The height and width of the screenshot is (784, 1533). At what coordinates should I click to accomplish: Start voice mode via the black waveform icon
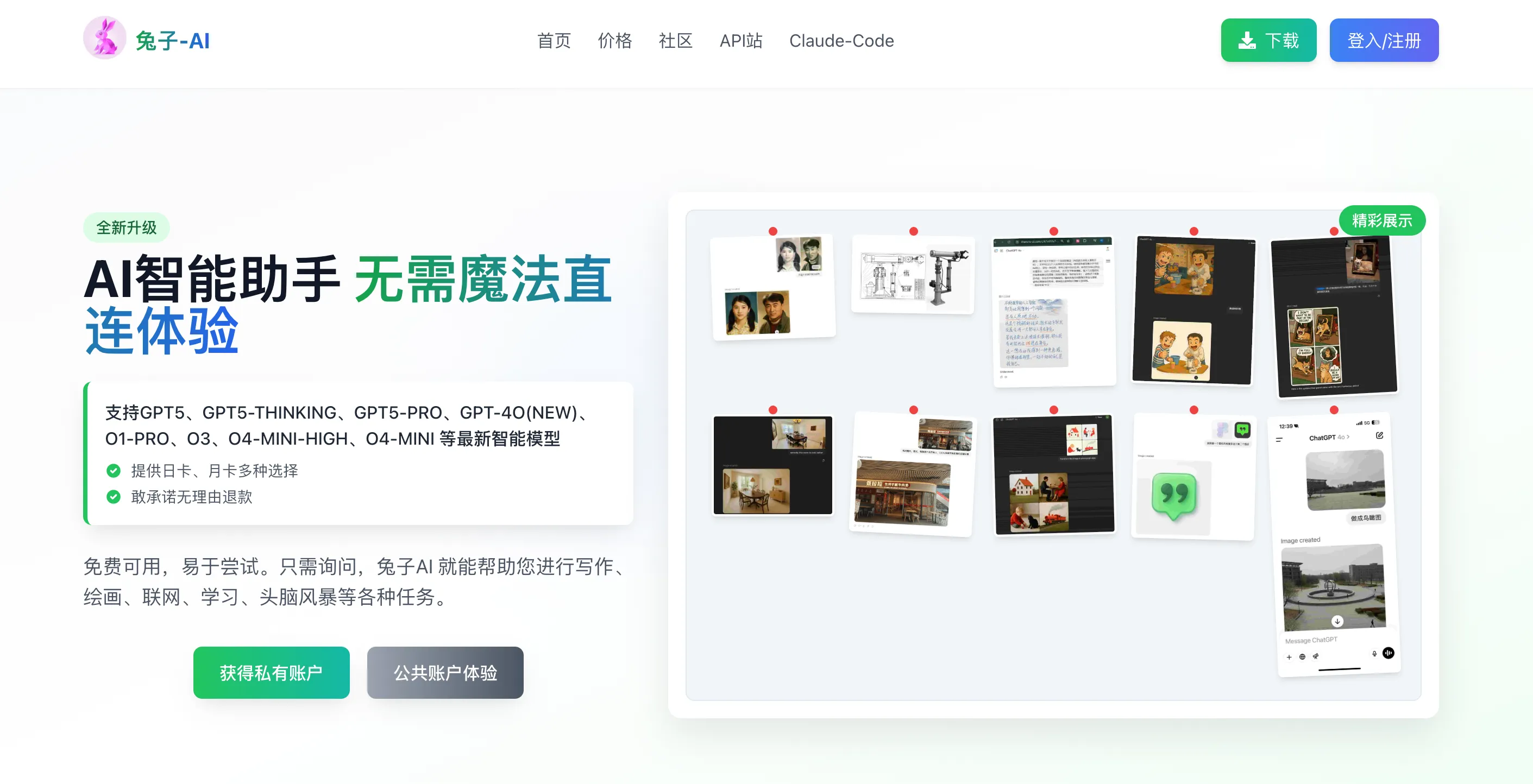tap(1390, 654)
